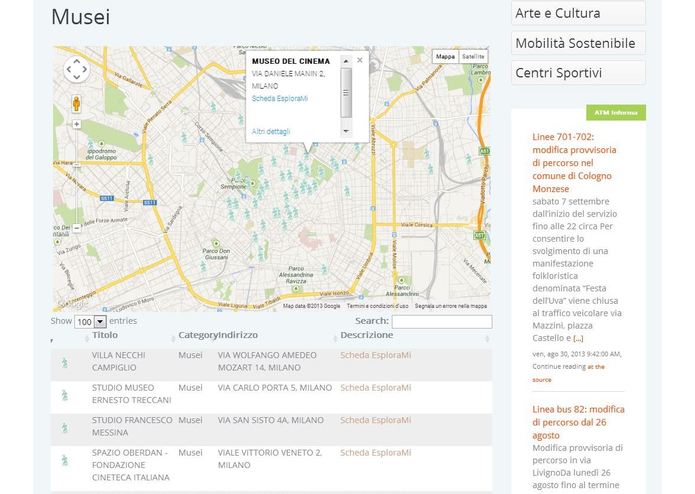Click the map zoom slider handle

[x=77, y=165]
